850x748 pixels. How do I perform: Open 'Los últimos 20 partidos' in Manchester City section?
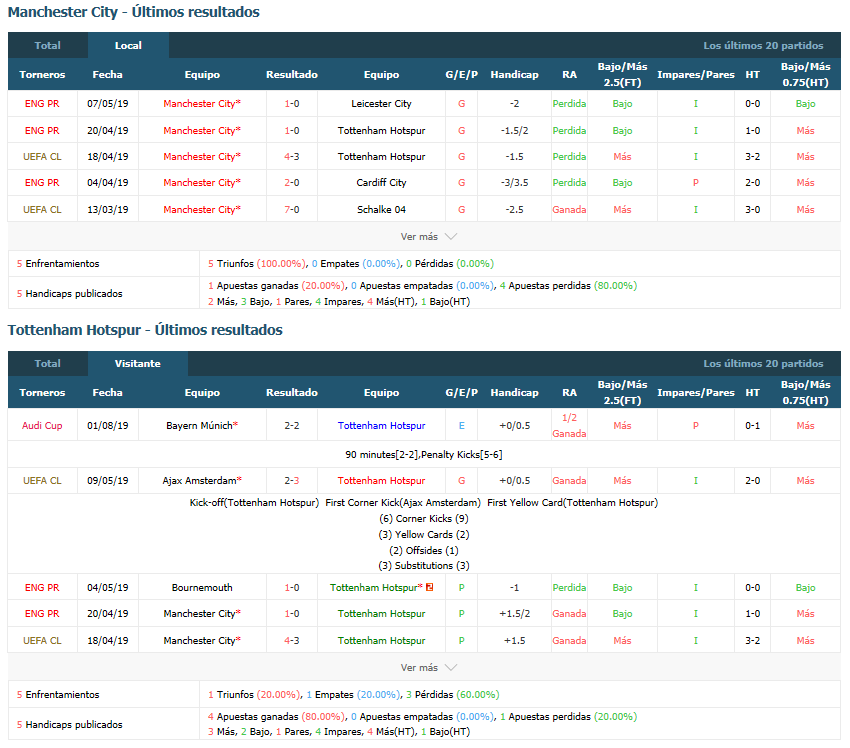[x=763, y=46]
